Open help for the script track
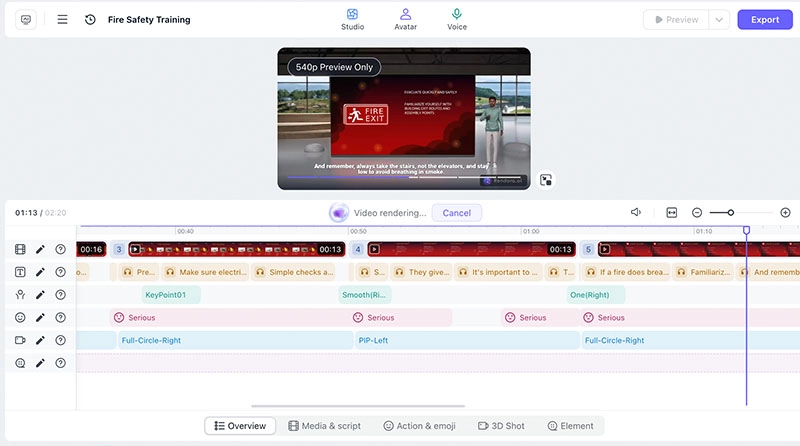The width and height of the screenshot is (800, 446). point(60,272)
